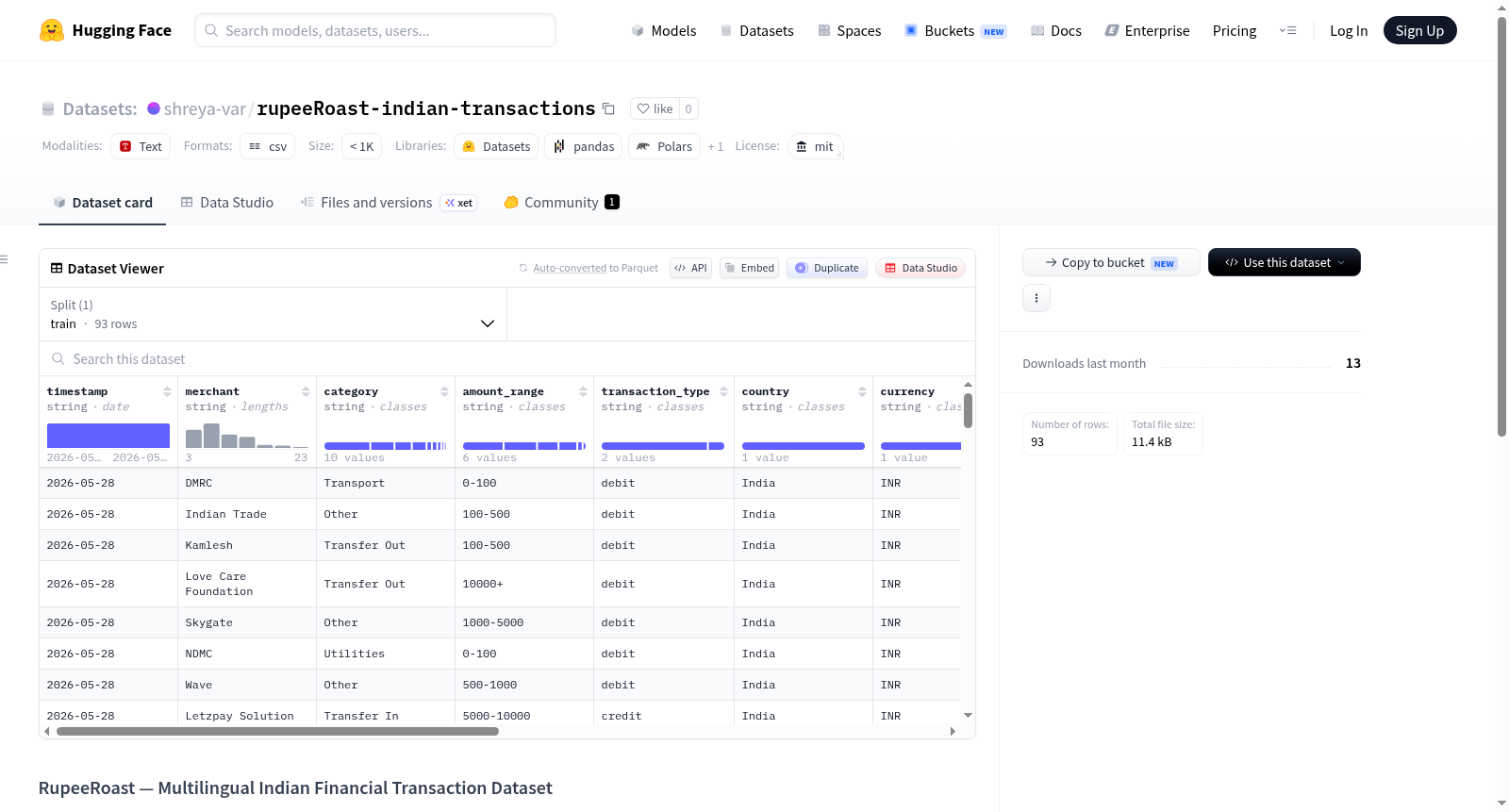Viewport: 1509px width, 812px height.
Task: Select the DMRC merchant cell
Action: [247, 483]
